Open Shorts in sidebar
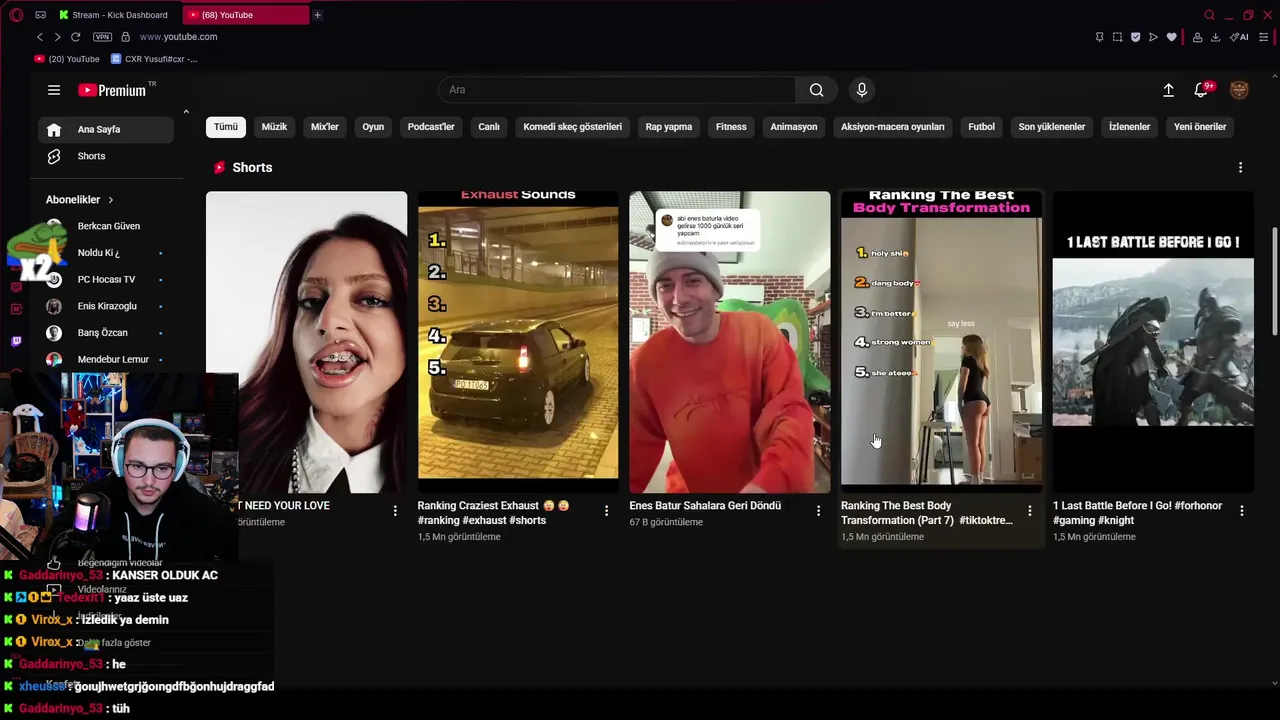This screenshot has height=720, width=1280. (106, 156)
